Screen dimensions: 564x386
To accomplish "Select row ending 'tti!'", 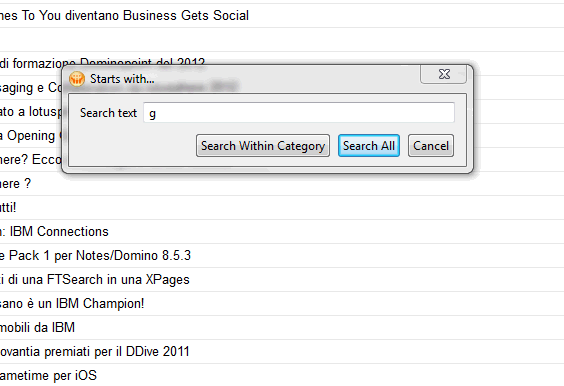I will point(282,208).
